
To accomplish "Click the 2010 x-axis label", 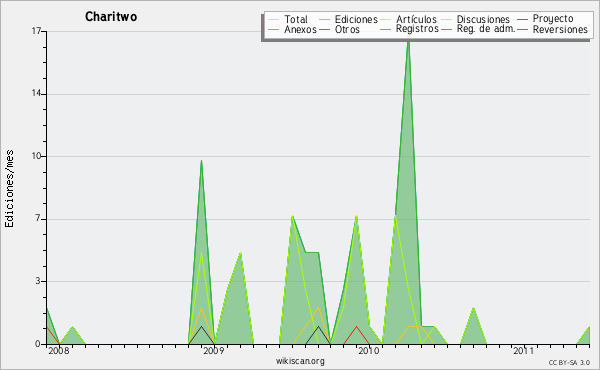I will point(368,350).
